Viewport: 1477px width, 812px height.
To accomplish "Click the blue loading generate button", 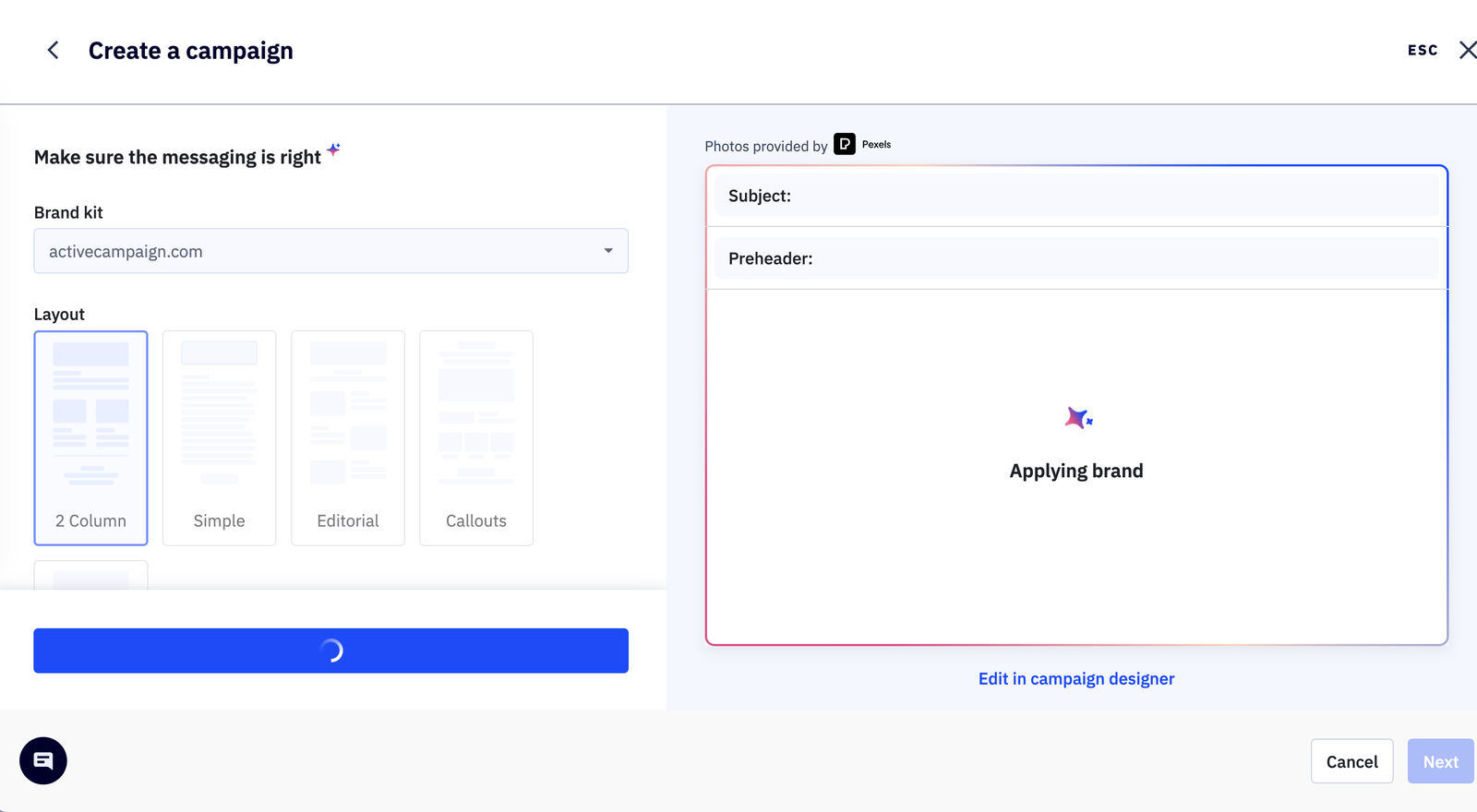I will click(x=330, y=651).
